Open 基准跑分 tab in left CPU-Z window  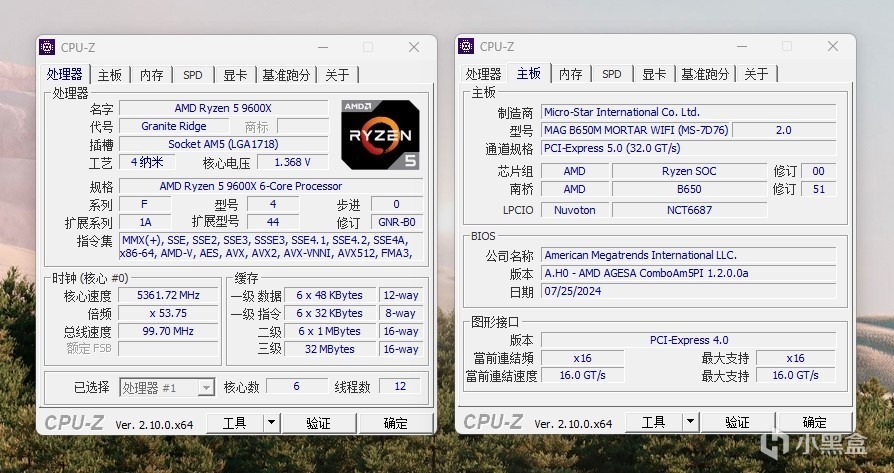click(x=286, y=75)
